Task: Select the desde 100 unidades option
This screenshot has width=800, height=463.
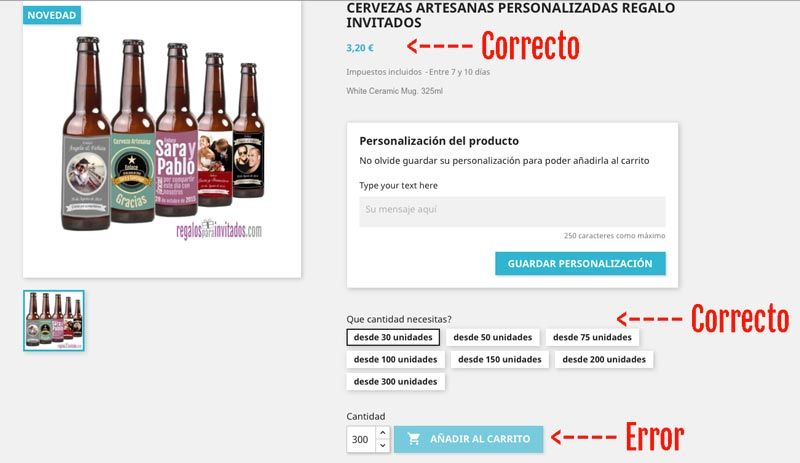Action: [x=395, y=359]
